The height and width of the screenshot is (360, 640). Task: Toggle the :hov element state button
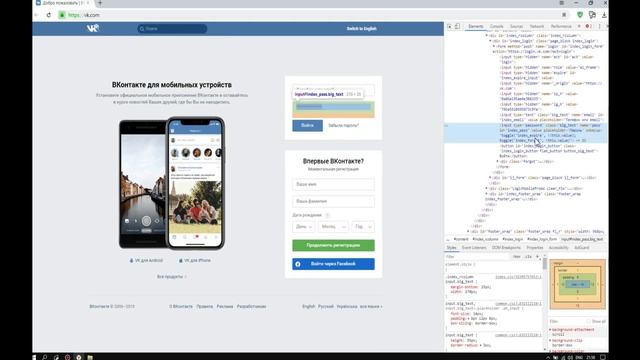[516, 257]
